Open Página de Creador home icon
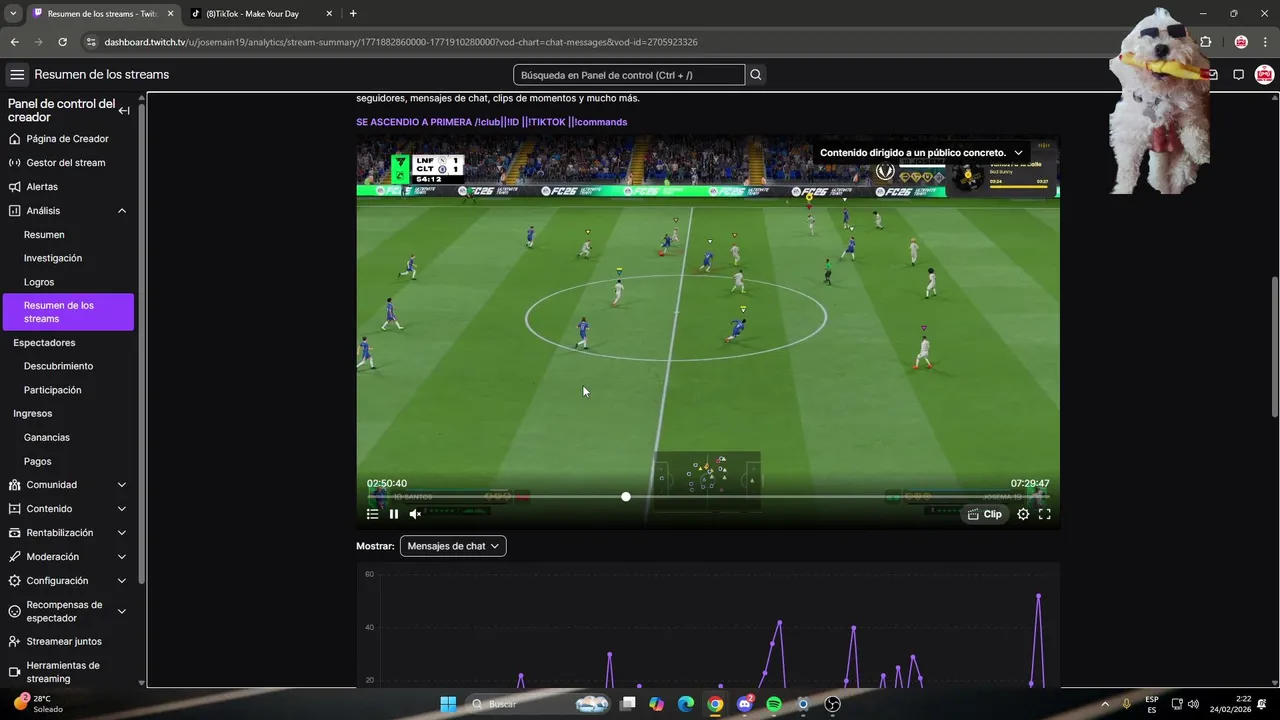The width and height of the screenshot is (1280, 720). (x=14, y=139)
